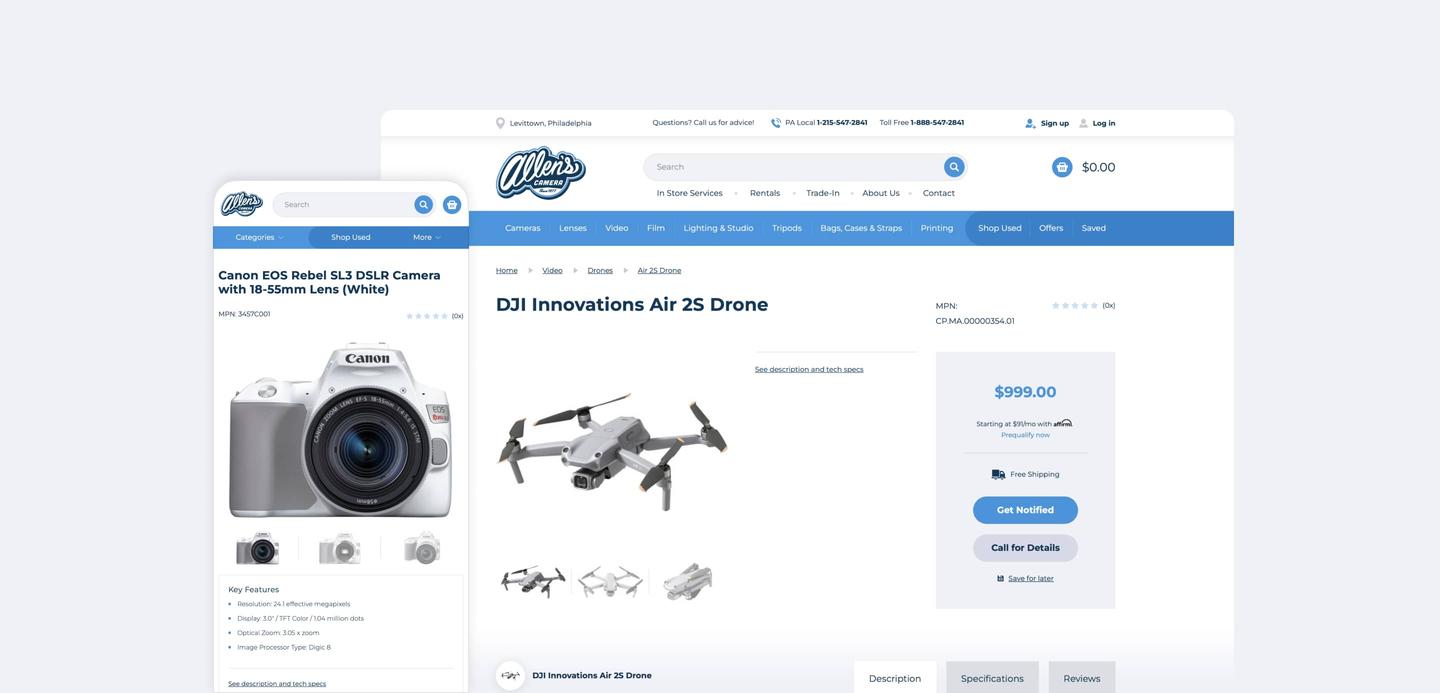This screenshot has height=693, width=1440.
Task: Click the Affirm logo in price box
Action: click(1063, 423)
